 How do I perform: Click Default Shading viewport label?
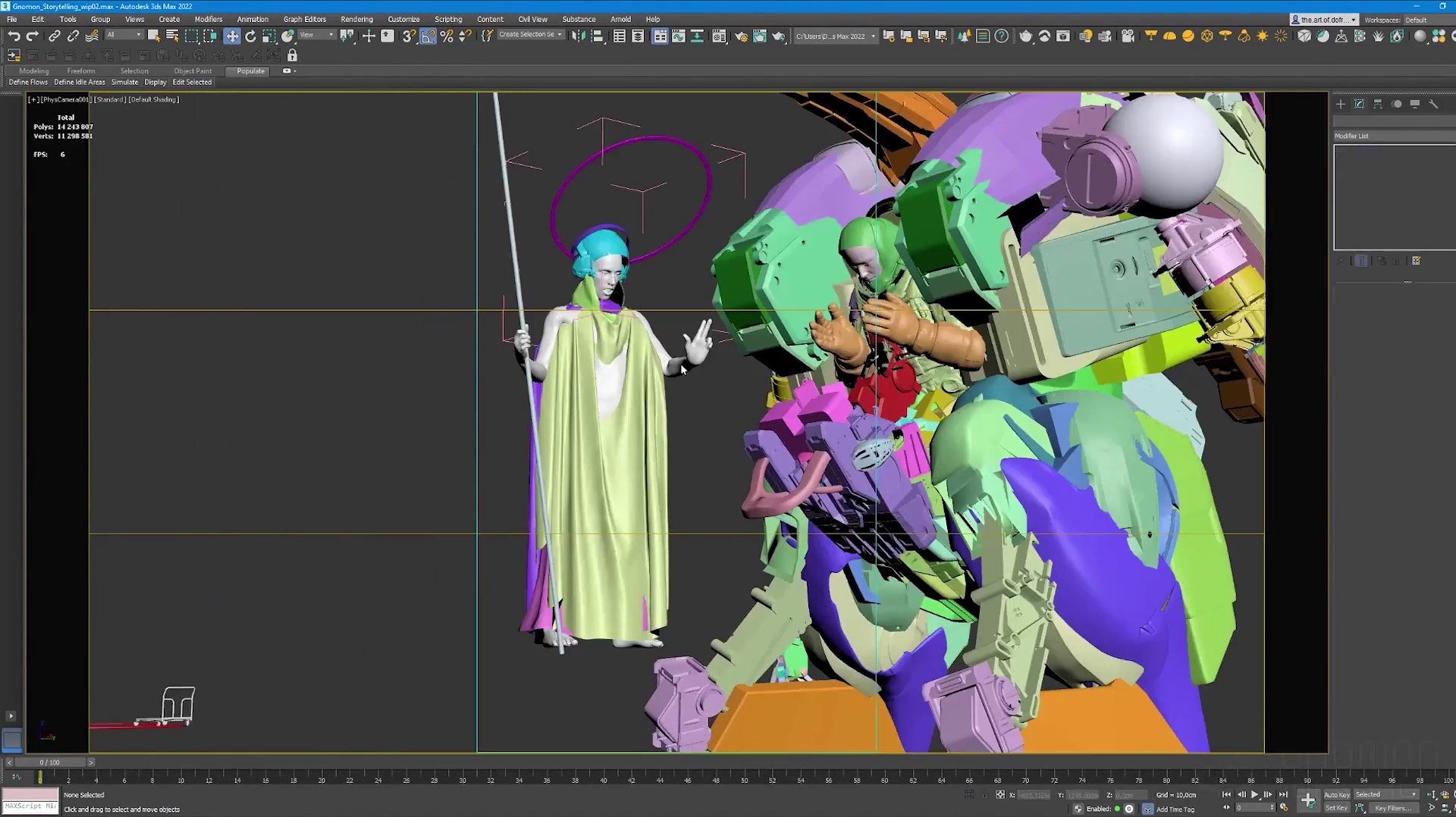[154, 99]
